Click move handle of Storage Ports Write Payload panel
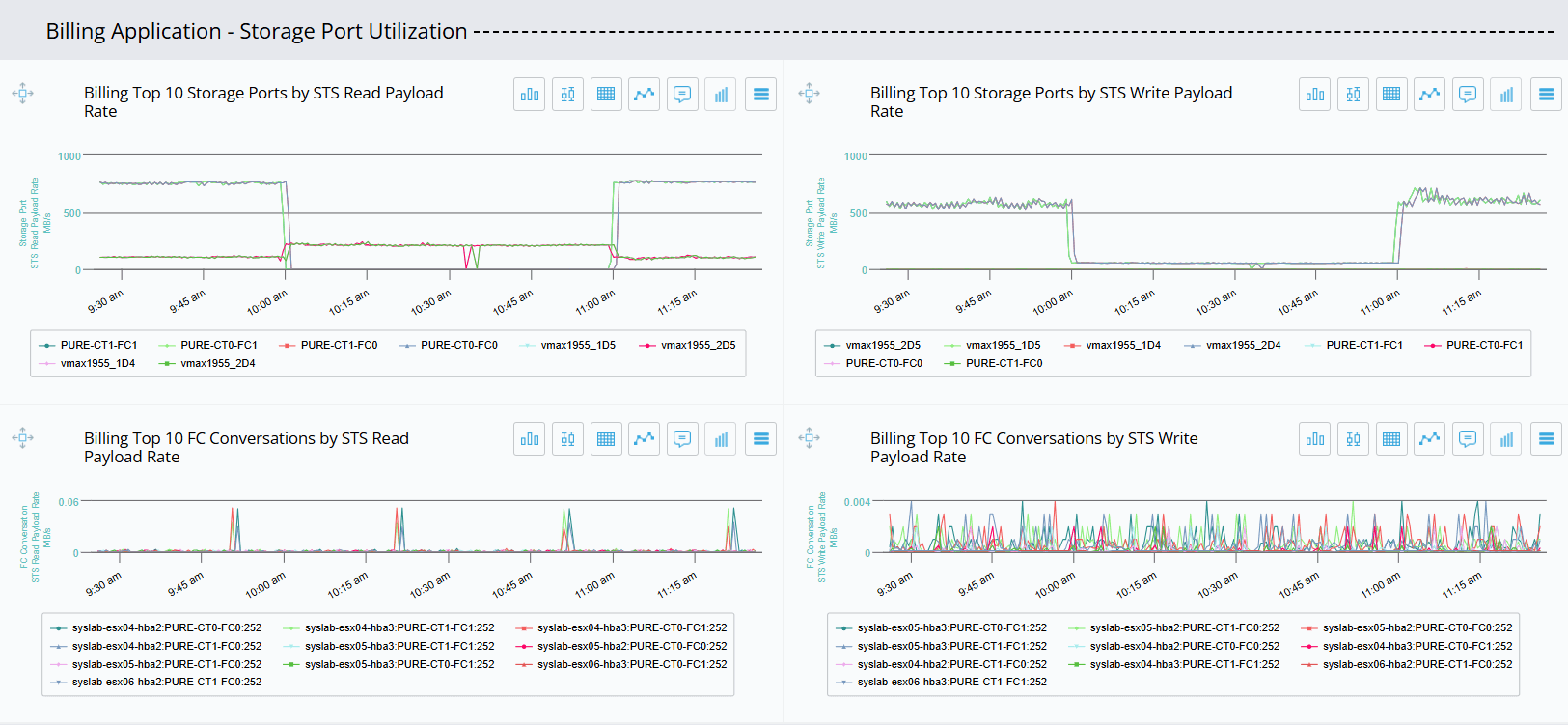The width and height of the screenshot is (1568, 725). tap(810, 93)
